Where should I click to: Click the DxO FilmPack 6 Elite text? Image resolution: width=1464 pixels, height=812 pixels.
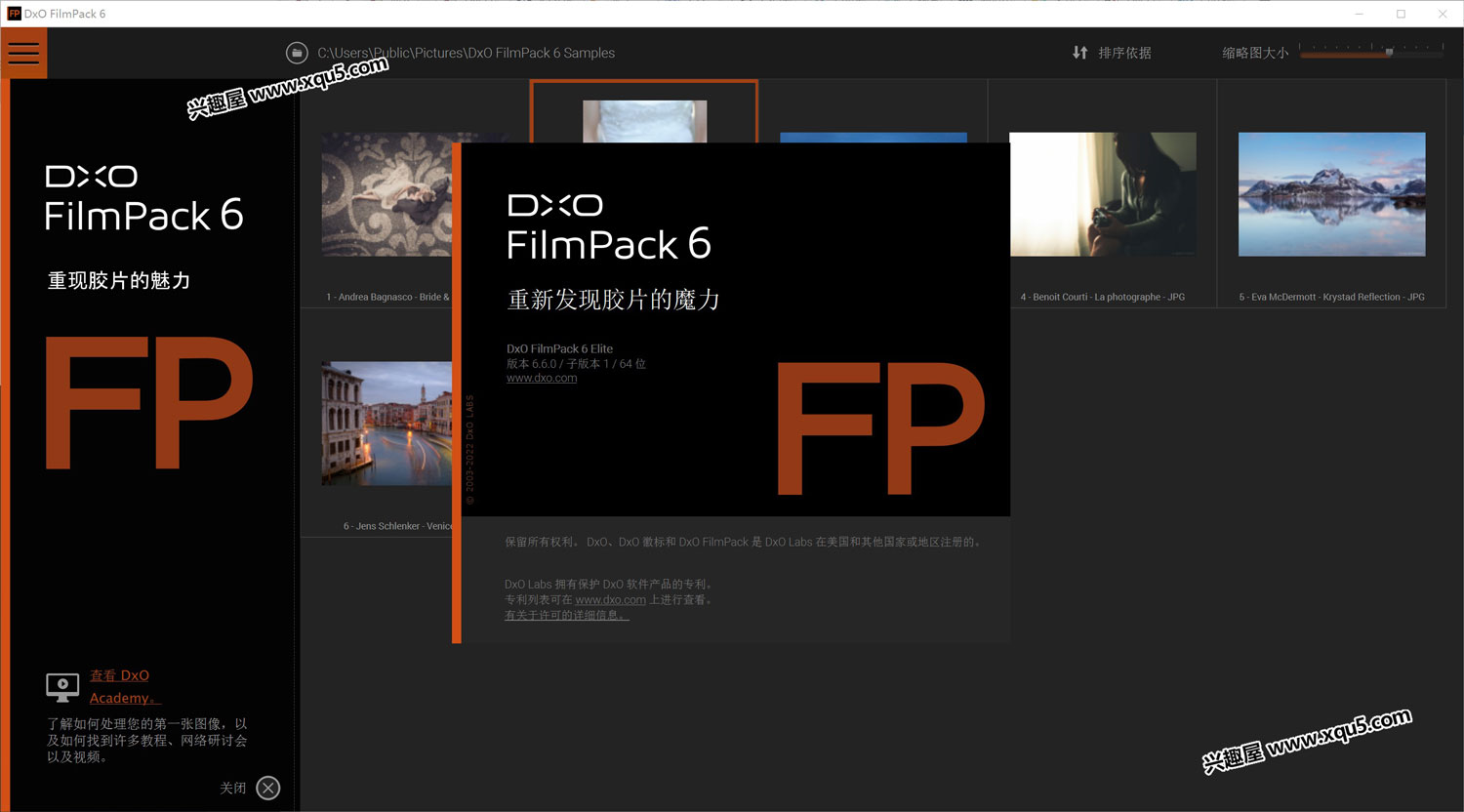[559, 348]
